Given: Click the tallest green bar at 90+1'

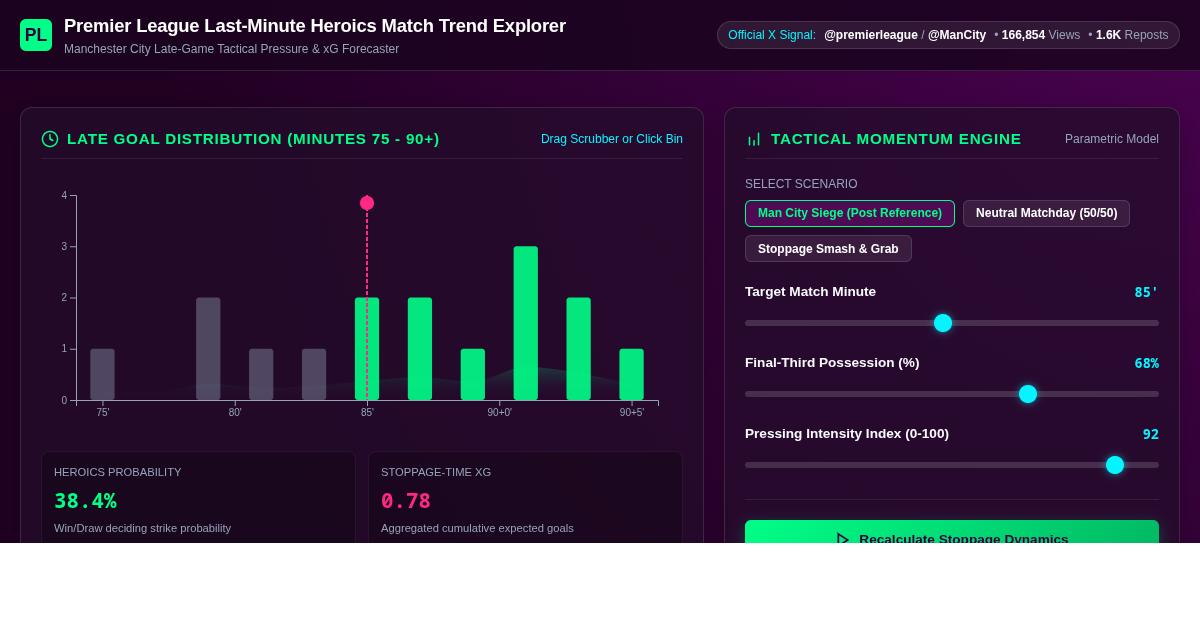Looking at the screenshot, I should (x=526, y=323).
